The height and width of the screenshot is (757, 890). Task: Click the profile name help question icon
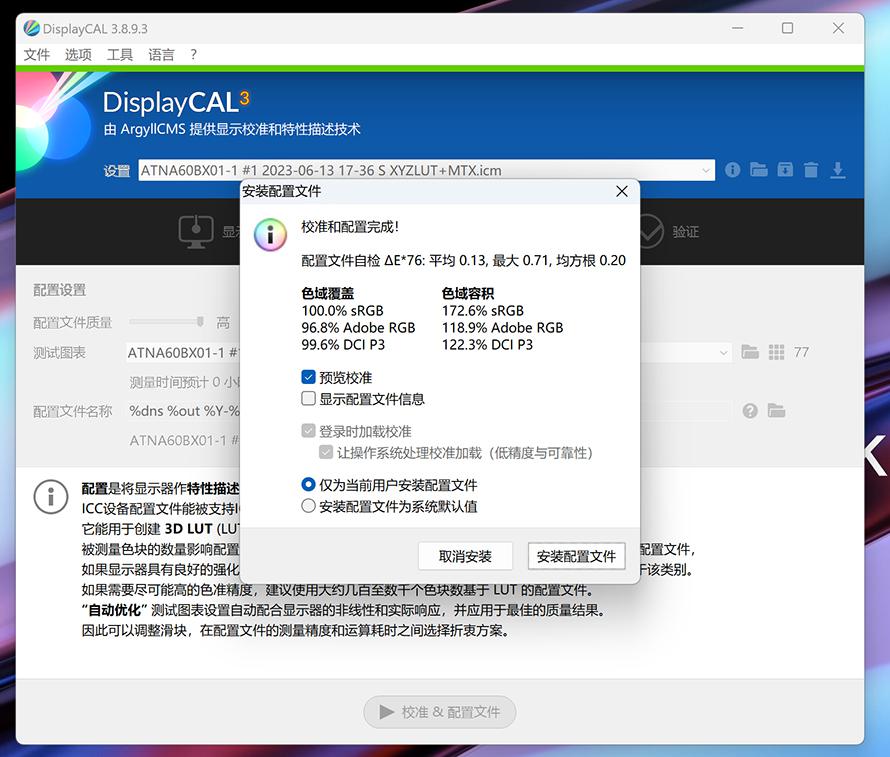[750, 410]
